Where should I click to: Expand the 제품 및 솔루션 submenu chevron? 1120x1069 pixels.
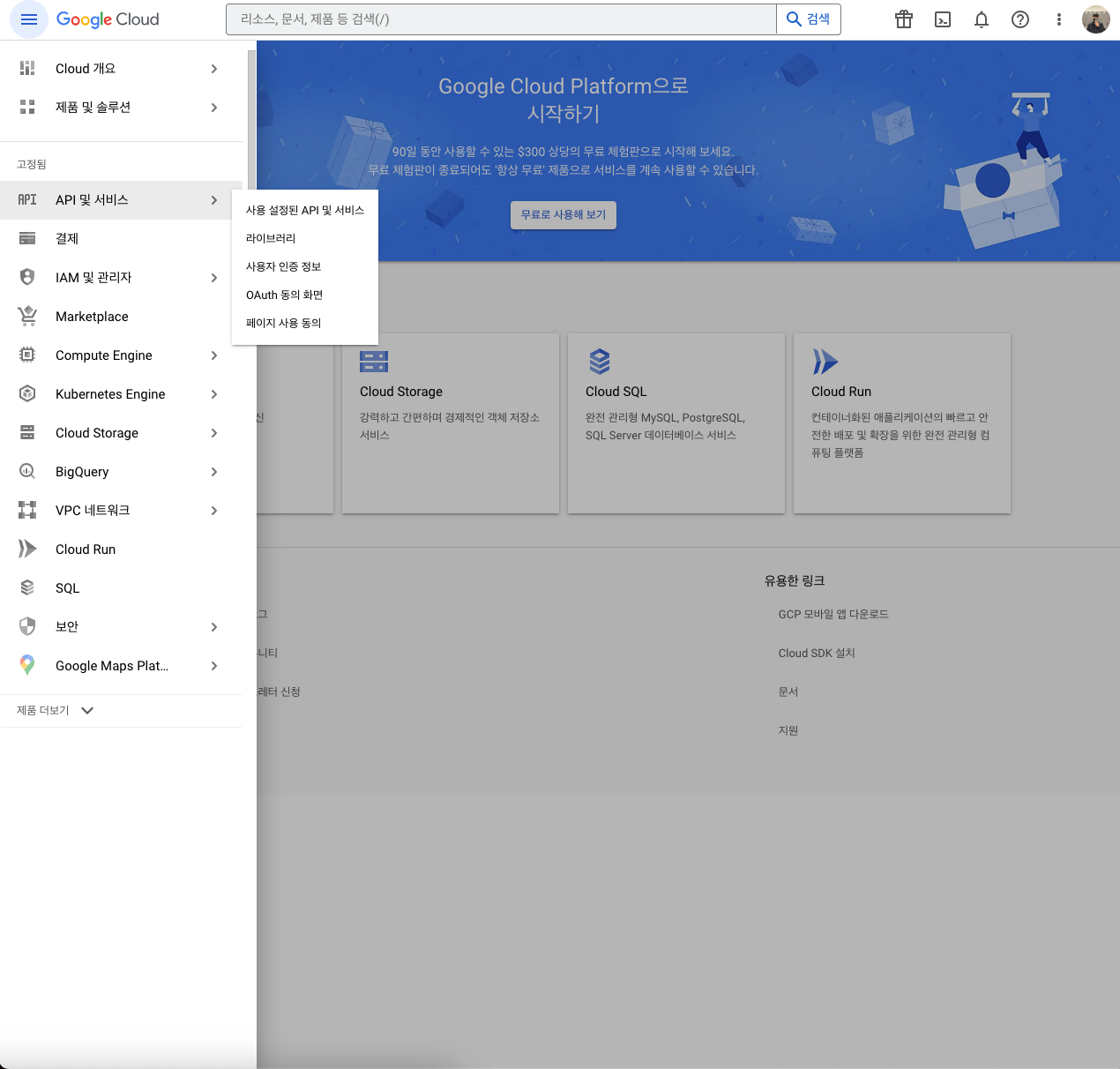[214, 108]
